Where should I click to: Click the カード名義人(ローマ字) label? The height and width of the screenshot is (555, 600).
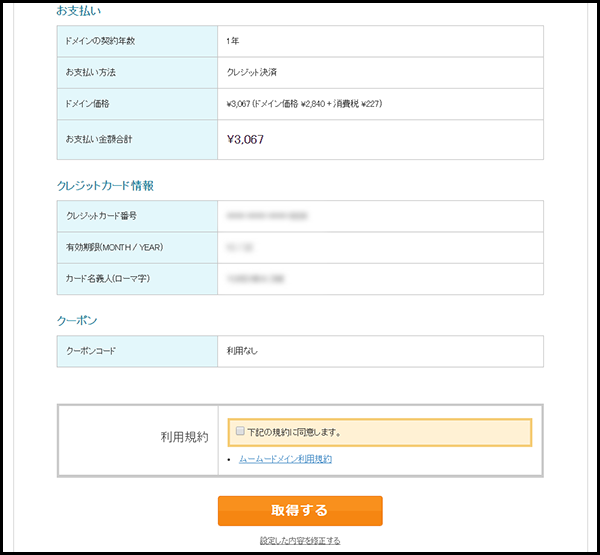(110, 278)
